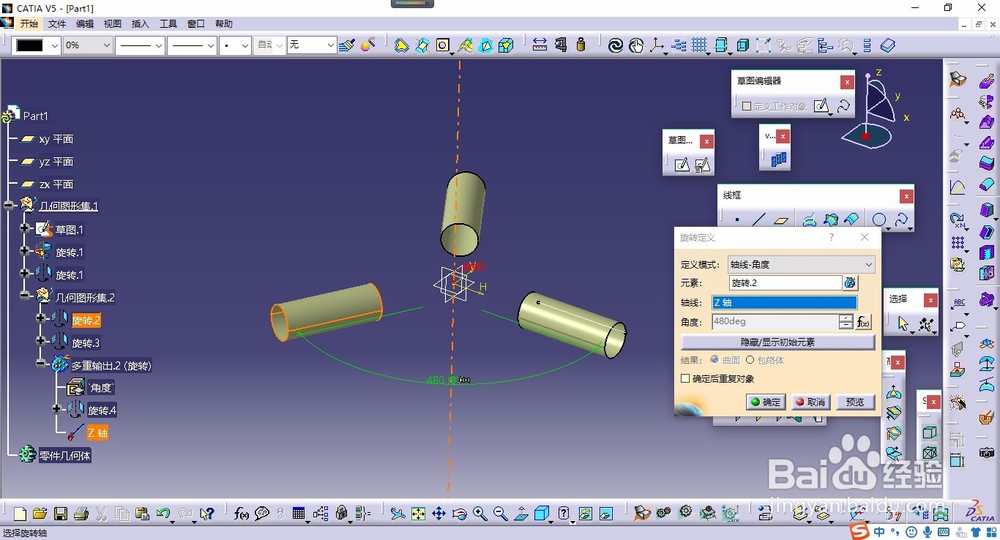The width and height of the screenshot is (1000, 540).
Task: Activate Fit All In view icon
Action: [x=418, y=513]
